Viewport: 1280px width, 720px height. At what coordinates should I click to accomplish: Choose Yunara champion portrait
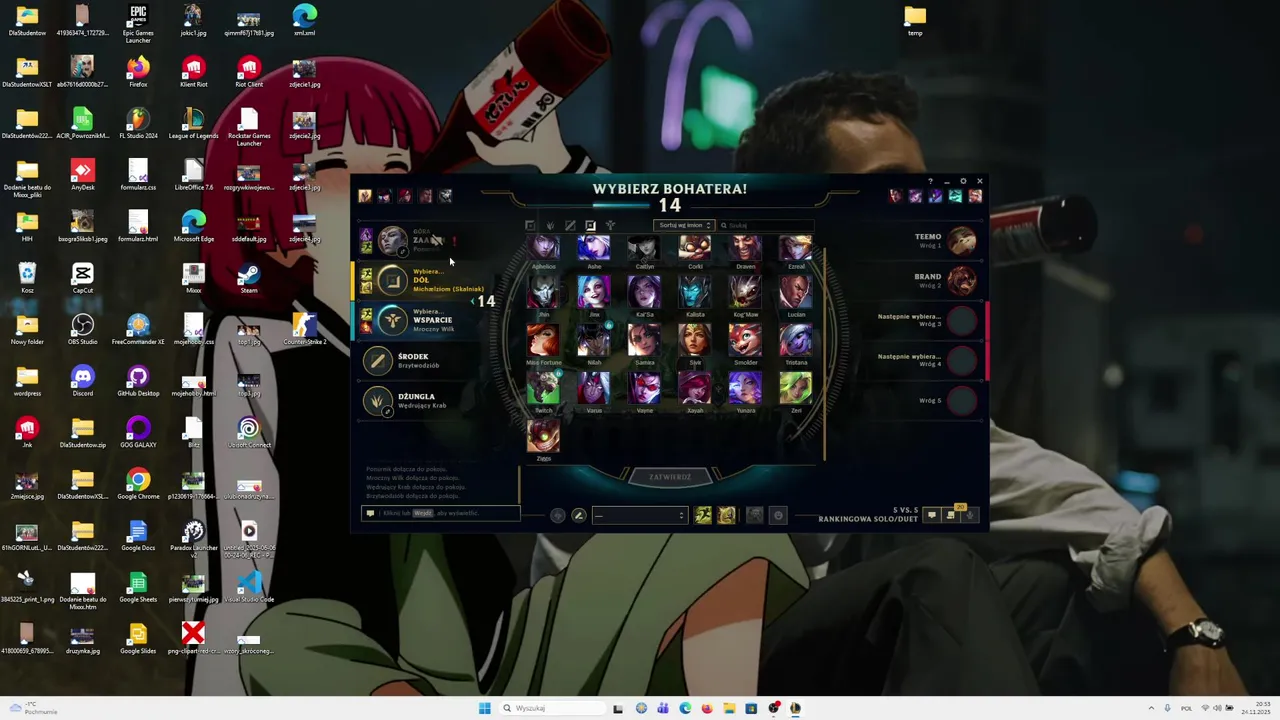(x=745, y=389)
